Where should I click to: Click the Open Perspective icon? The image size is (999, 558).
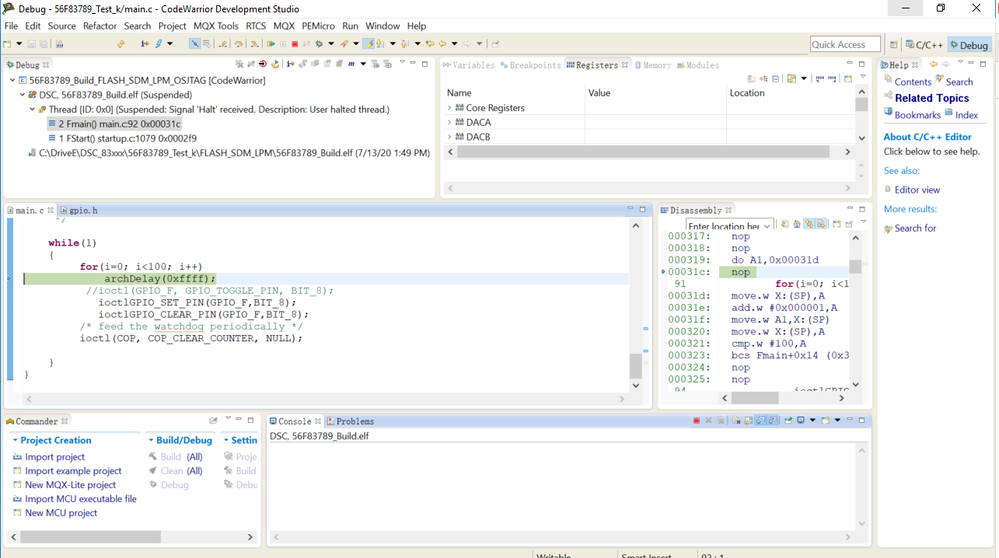click(x=893, y=45)
